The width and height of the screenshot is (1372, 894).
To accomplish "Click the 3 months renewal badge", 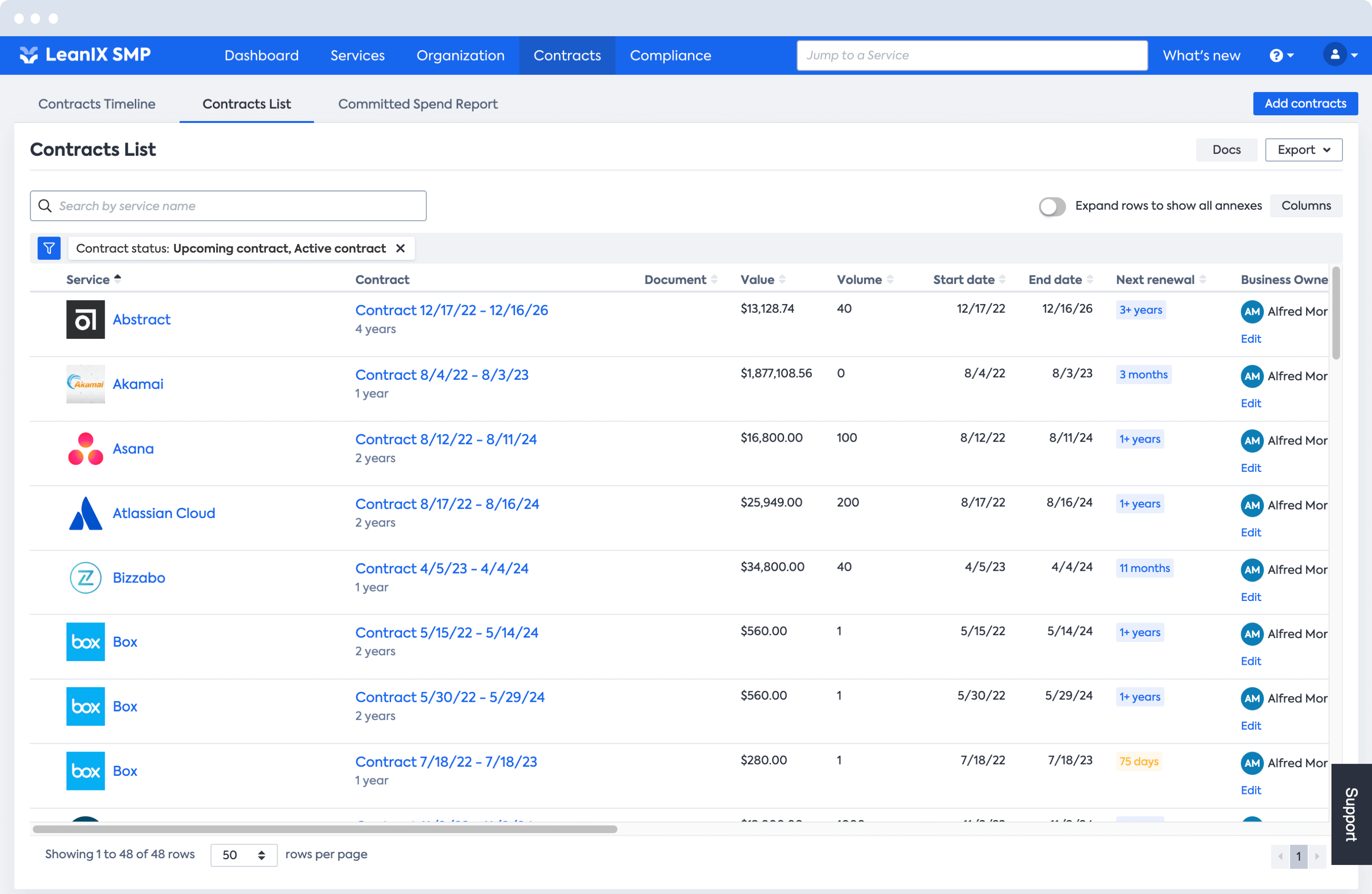I will [1144, 374].
